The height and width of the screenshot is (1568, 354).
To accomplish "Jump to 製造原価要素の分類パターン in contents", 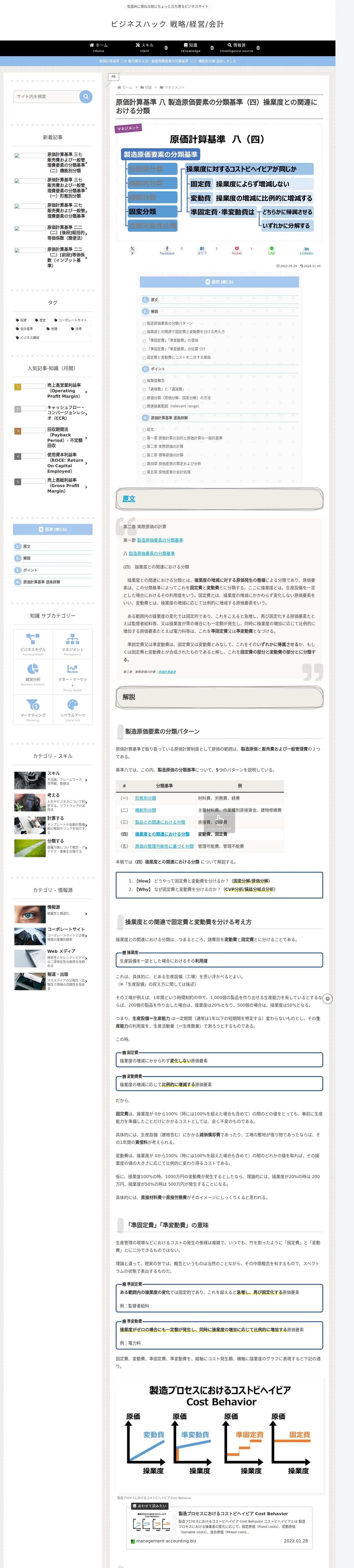I will pyautogui.click(x=170, y=323).
